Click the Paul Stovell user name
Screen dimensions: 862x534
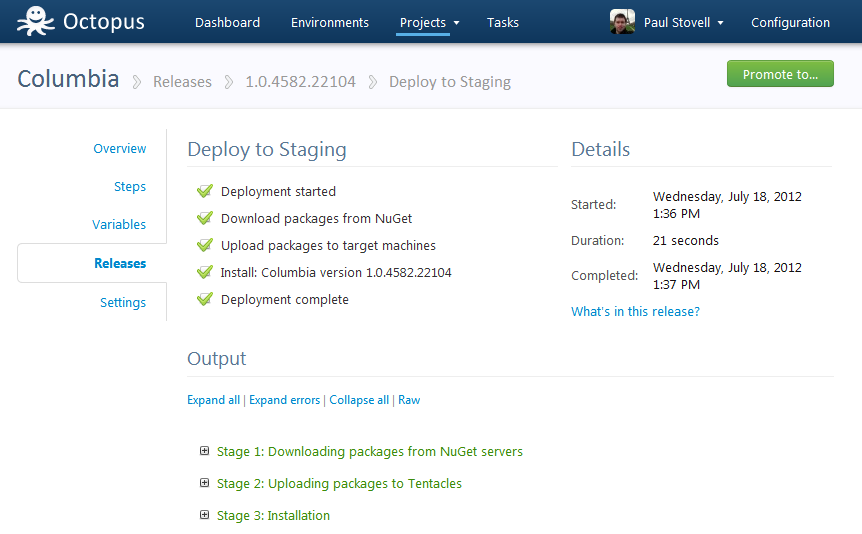coord(677,23)
